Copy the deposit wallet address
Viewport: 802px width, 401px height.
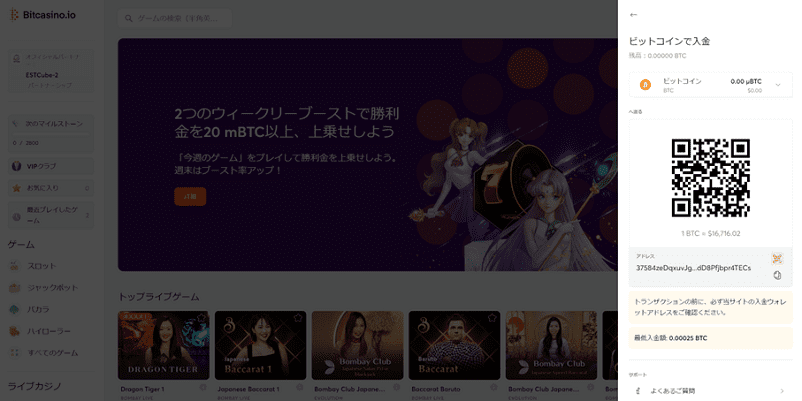[x=777, y=276]
